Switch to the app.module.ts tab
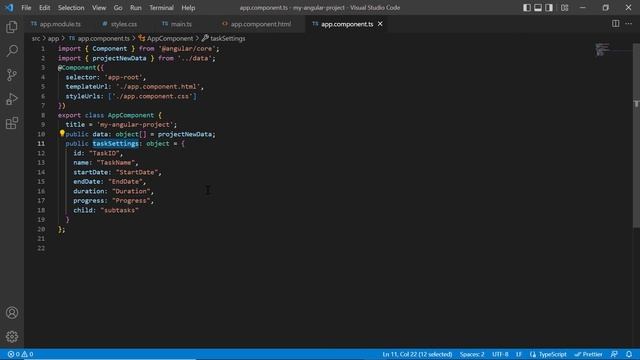This screenshot has width=640, height=360. [x=56, y=24]
